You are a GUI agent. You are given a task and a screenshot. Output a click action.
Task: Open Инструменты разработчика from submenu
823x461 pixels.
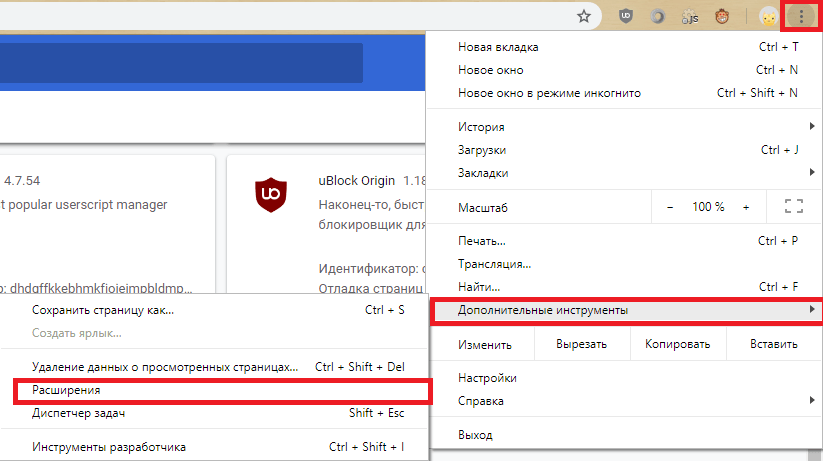[214, 447]
